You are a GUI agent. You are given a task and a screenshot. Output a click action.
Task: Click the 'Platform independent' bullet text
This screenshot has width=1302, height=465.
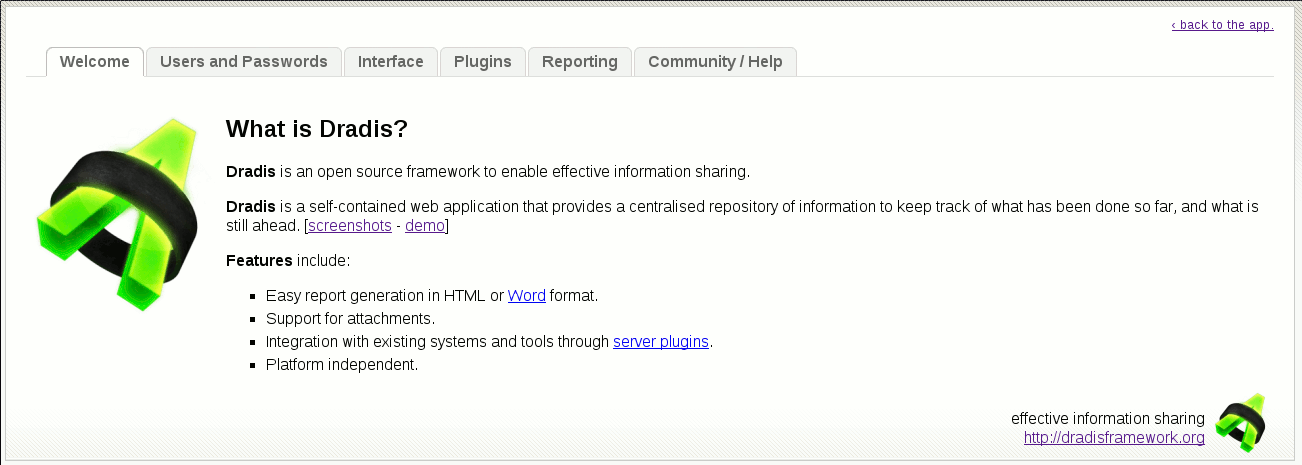tap(341, 365)
